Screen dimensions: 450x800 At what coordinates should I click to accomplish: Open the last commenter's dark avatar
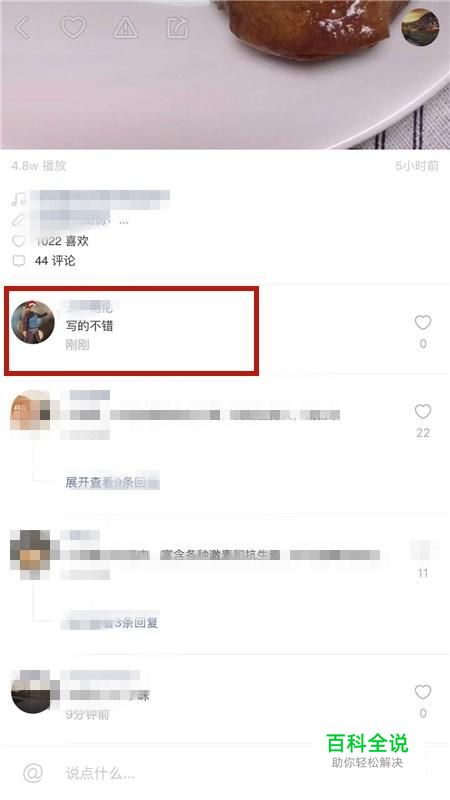[x=31, y=692]
